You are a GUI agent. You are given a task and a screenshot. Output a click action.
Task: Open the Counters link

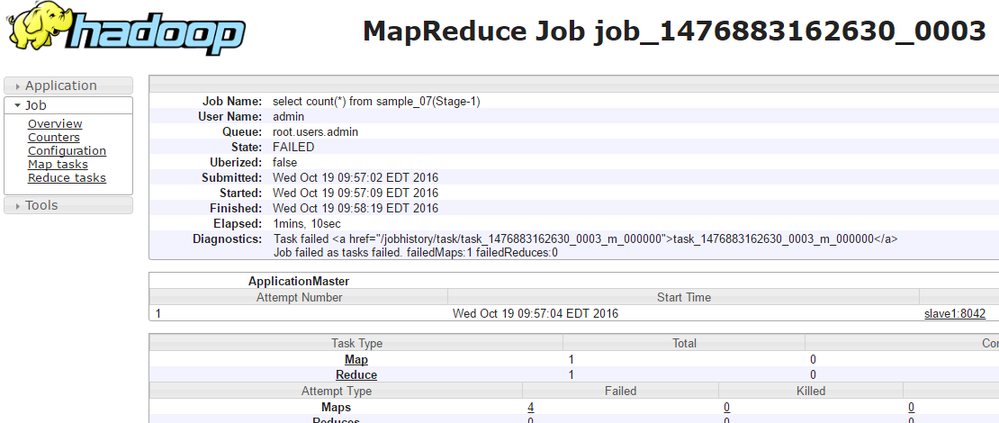coord(54,137)
